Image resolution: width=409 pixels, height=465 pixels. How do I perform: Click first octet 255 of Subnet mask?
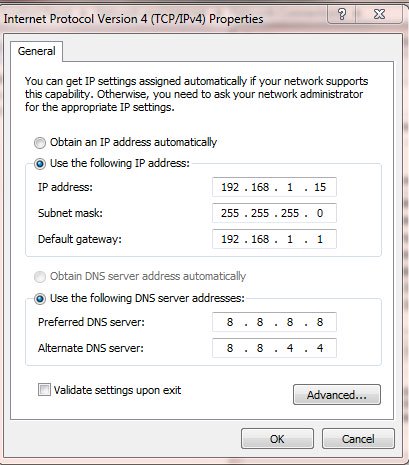[x=230, y=213]
